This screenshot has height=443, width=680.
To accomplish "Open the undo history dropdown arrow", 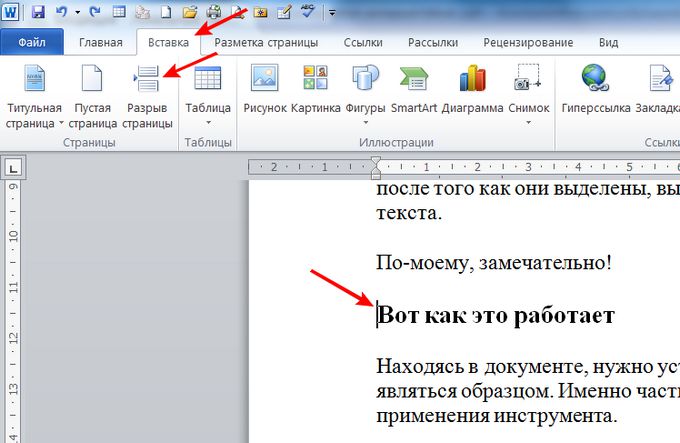I will [78, 13].
